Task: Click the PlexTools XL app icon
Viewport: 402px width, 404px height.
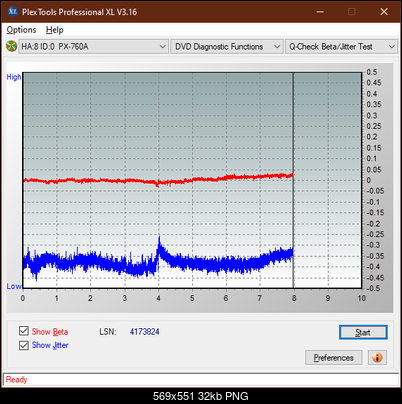Action: 13,12
